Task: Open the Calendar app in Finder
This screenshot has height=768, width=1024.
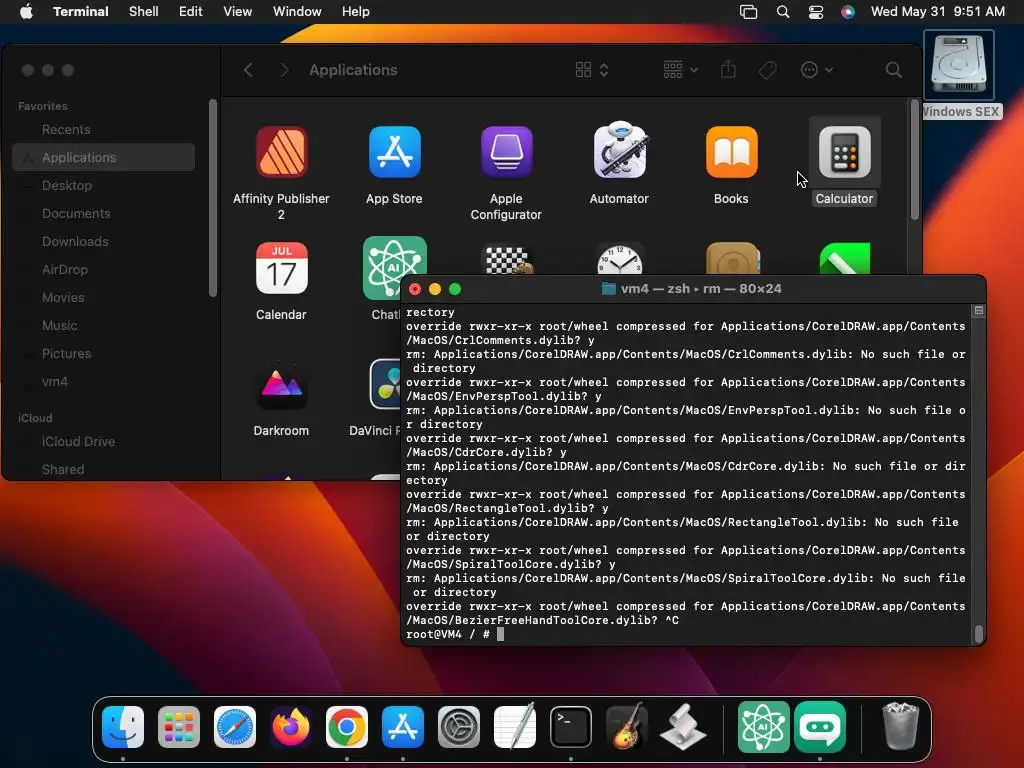Action: click(x=281, y=268)
